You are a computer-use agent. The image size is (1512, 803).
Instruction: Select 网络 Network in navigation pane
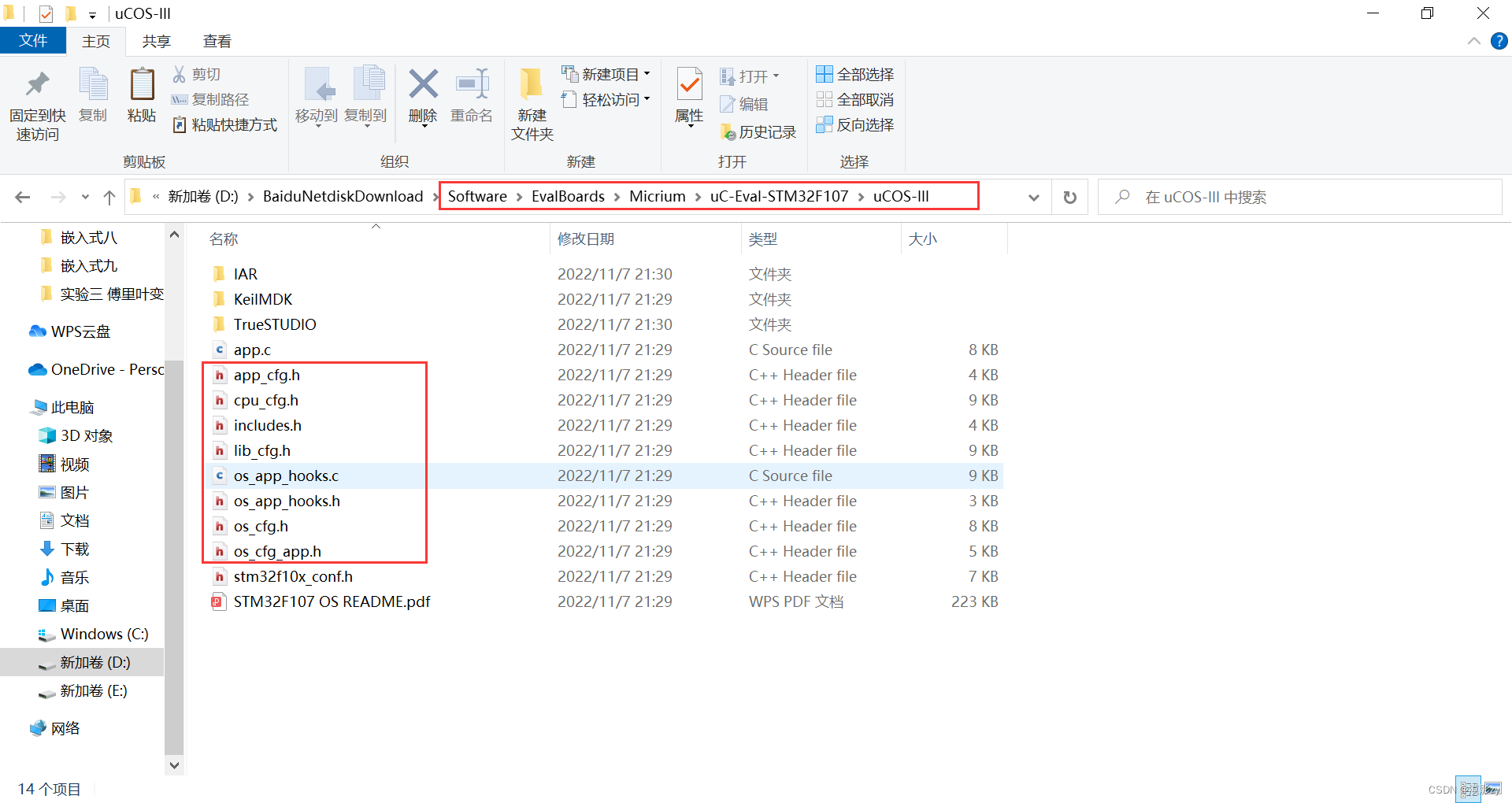(x=54, y=728)
